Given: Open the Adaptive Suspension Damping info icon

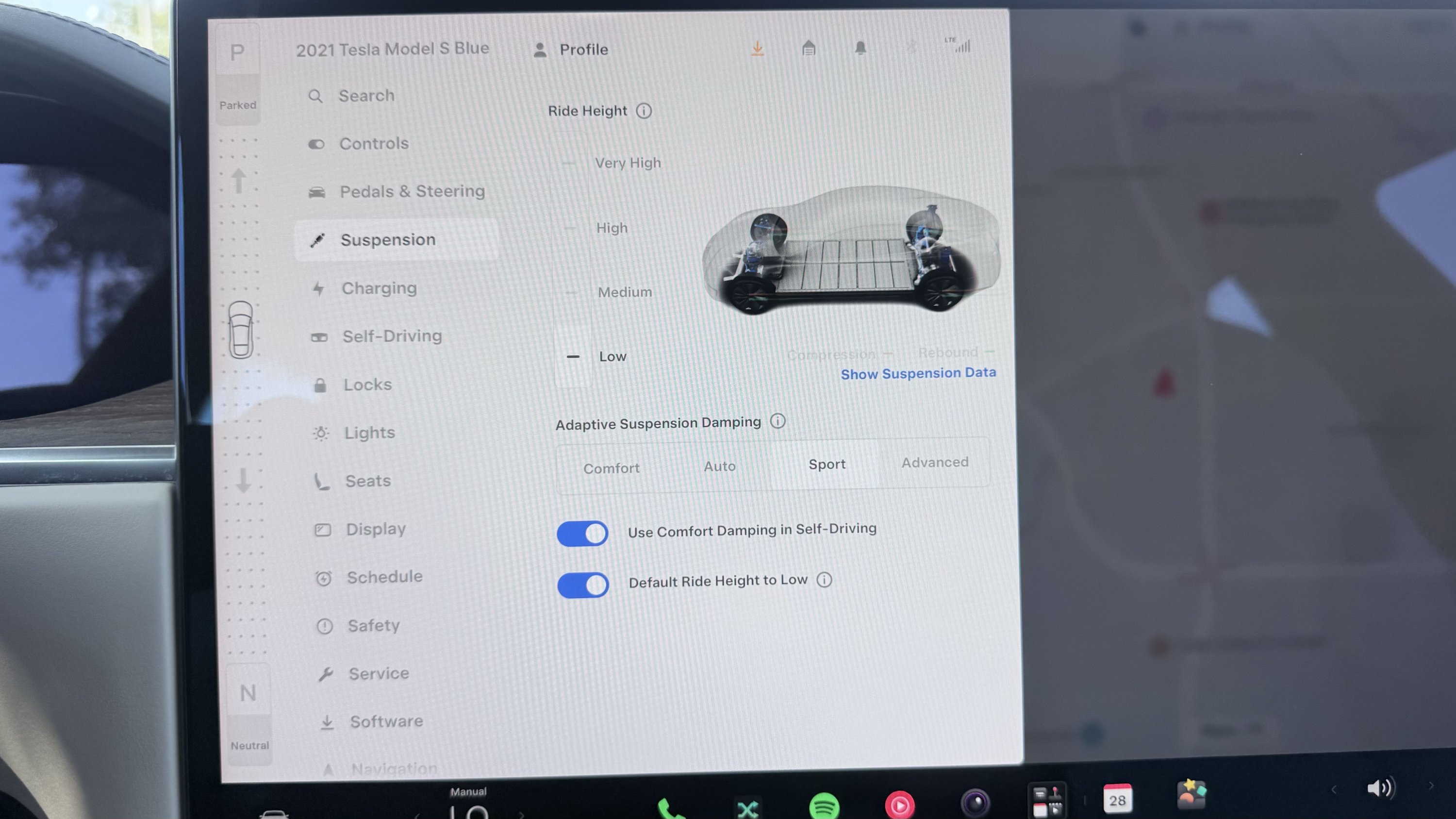Looking at the screenshot, I should pos(778,421).
